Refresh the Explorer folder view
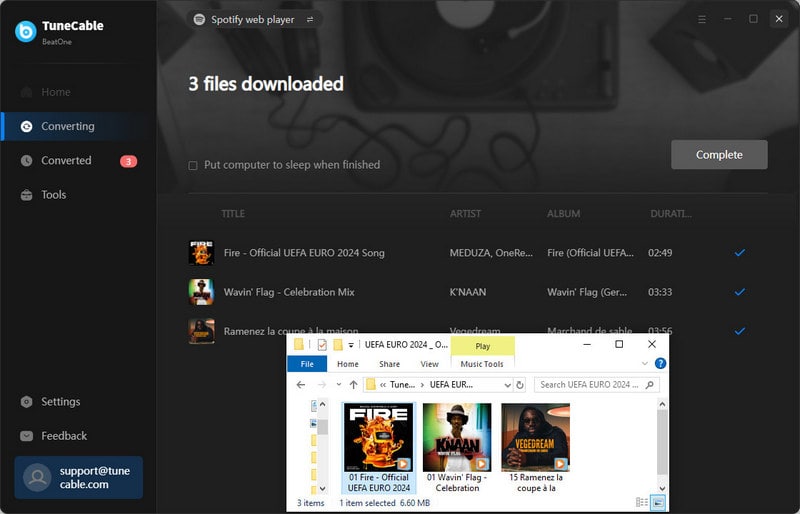This screenshot has width=800, height=514. [520, 385]
